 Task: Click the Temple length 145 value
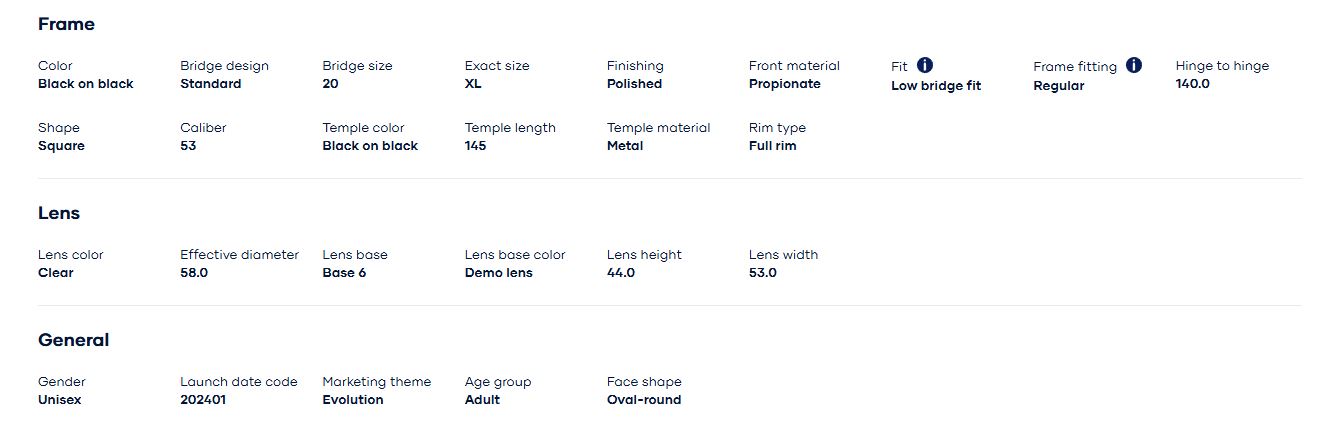(x=476, y=146)
